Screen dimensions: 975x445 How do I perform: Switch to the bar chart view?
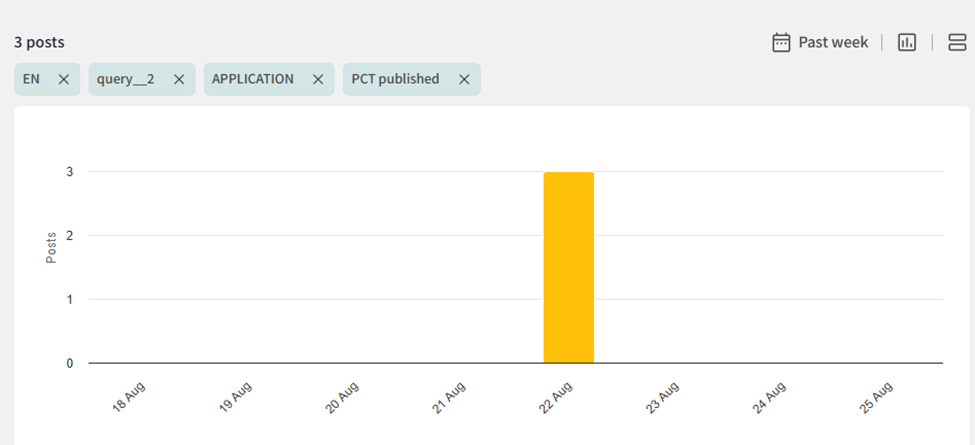point(907,42)
